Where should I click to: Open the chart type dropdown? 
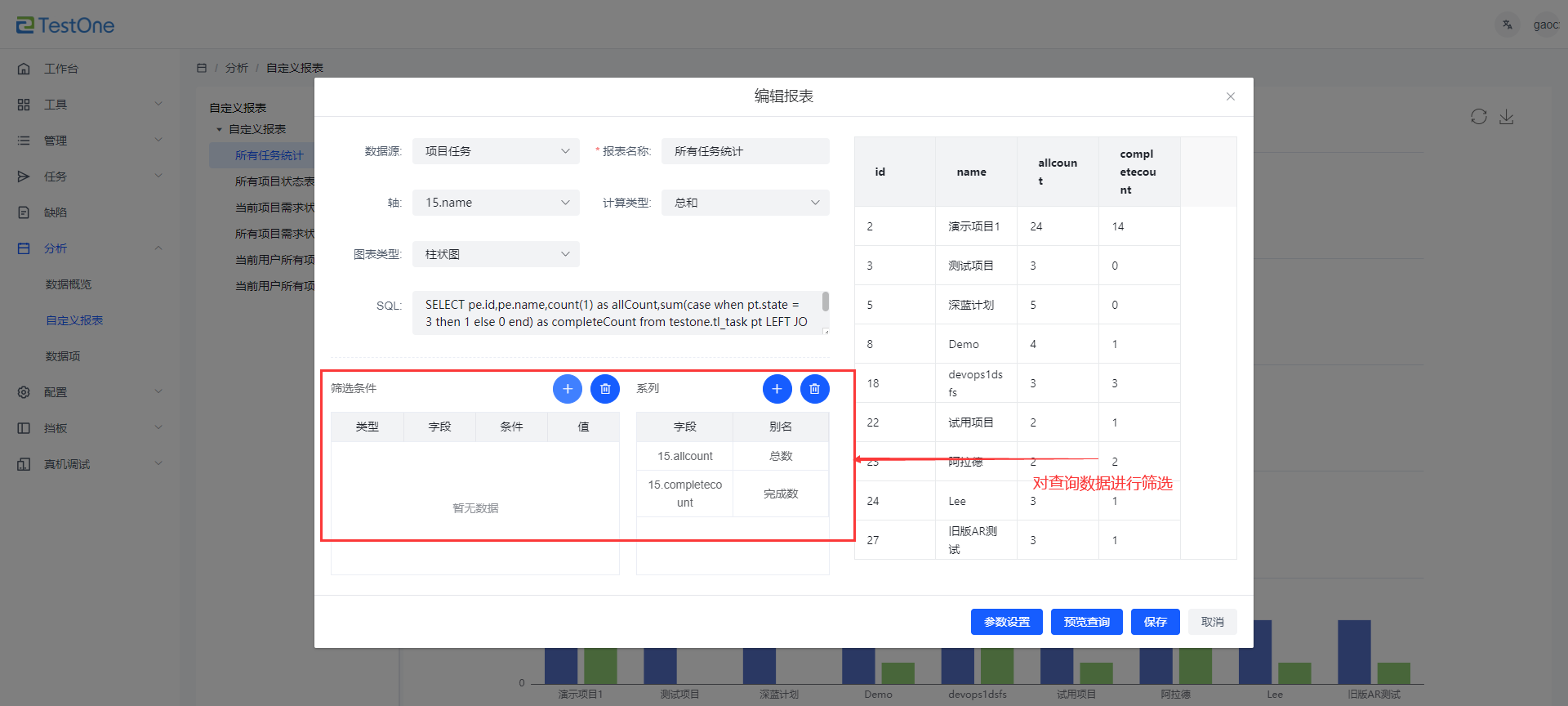496,254
